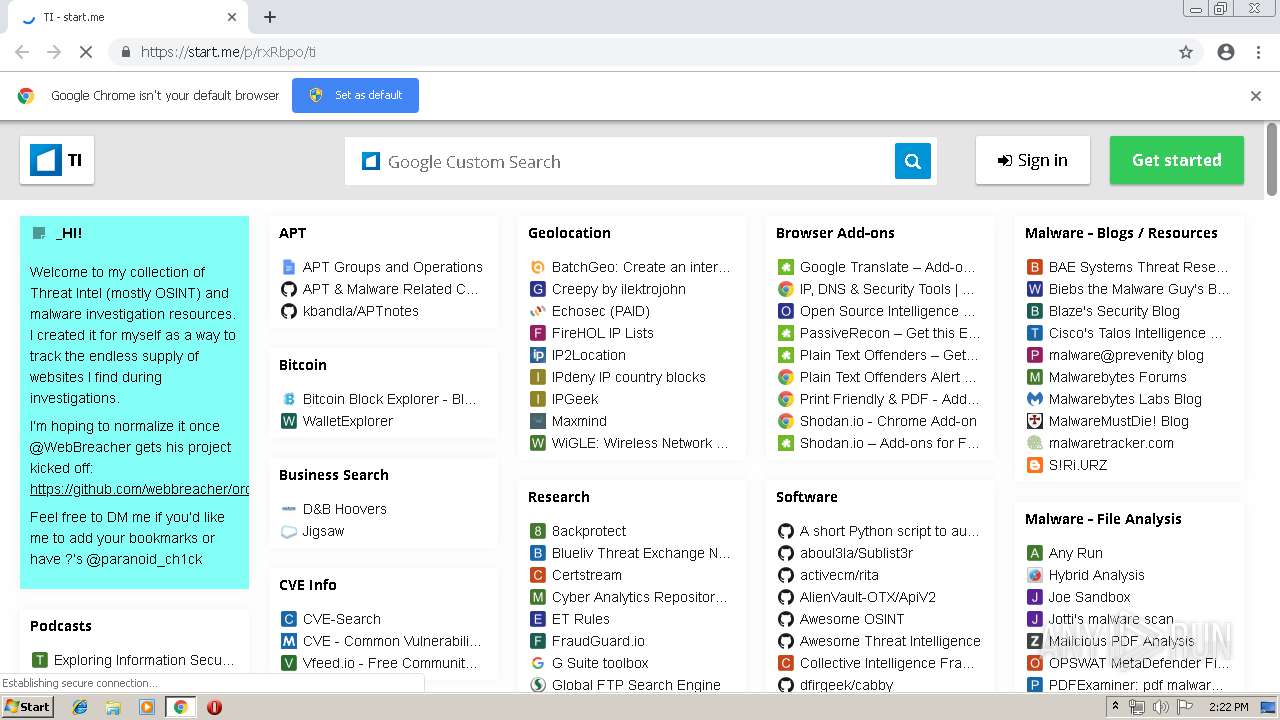Open the IP2Location link
This screenshot has height=720, width=1280.
589,355
